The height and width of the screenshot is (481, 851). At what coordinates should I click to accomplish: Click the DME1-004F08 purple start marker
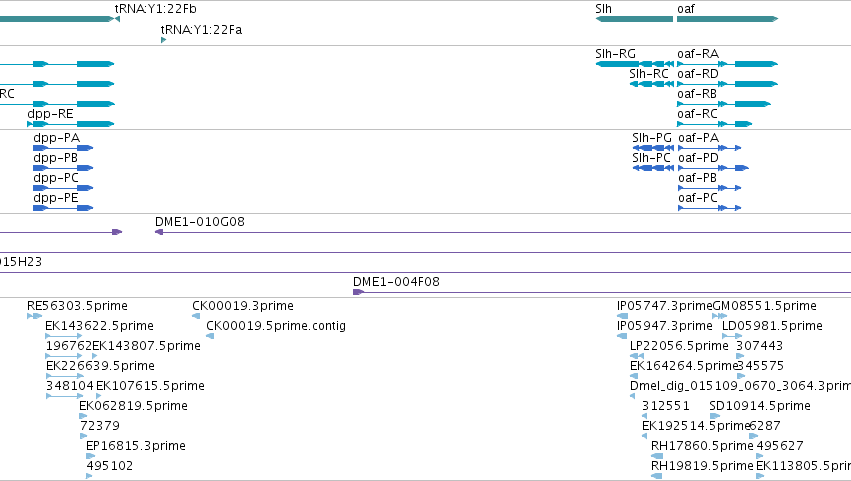point(358,293)
